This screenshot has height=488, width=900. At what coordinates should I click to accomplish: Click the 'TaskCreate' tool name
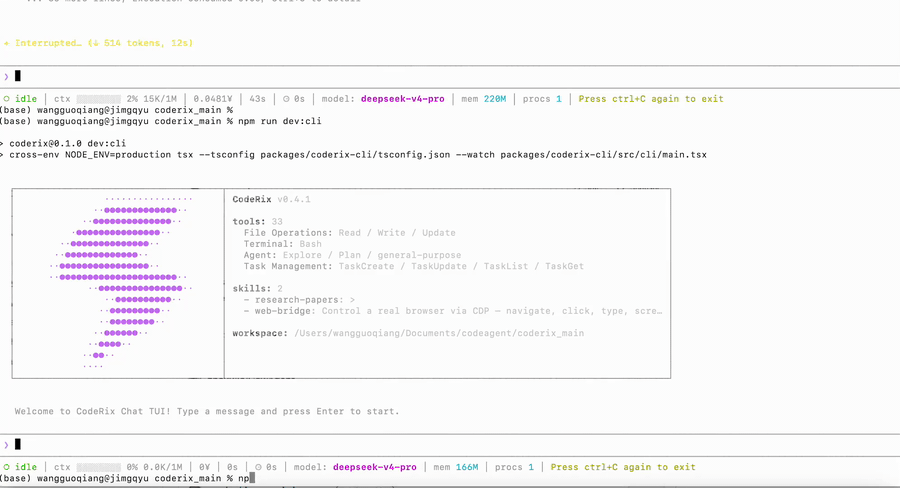click(x=367, y=266)
